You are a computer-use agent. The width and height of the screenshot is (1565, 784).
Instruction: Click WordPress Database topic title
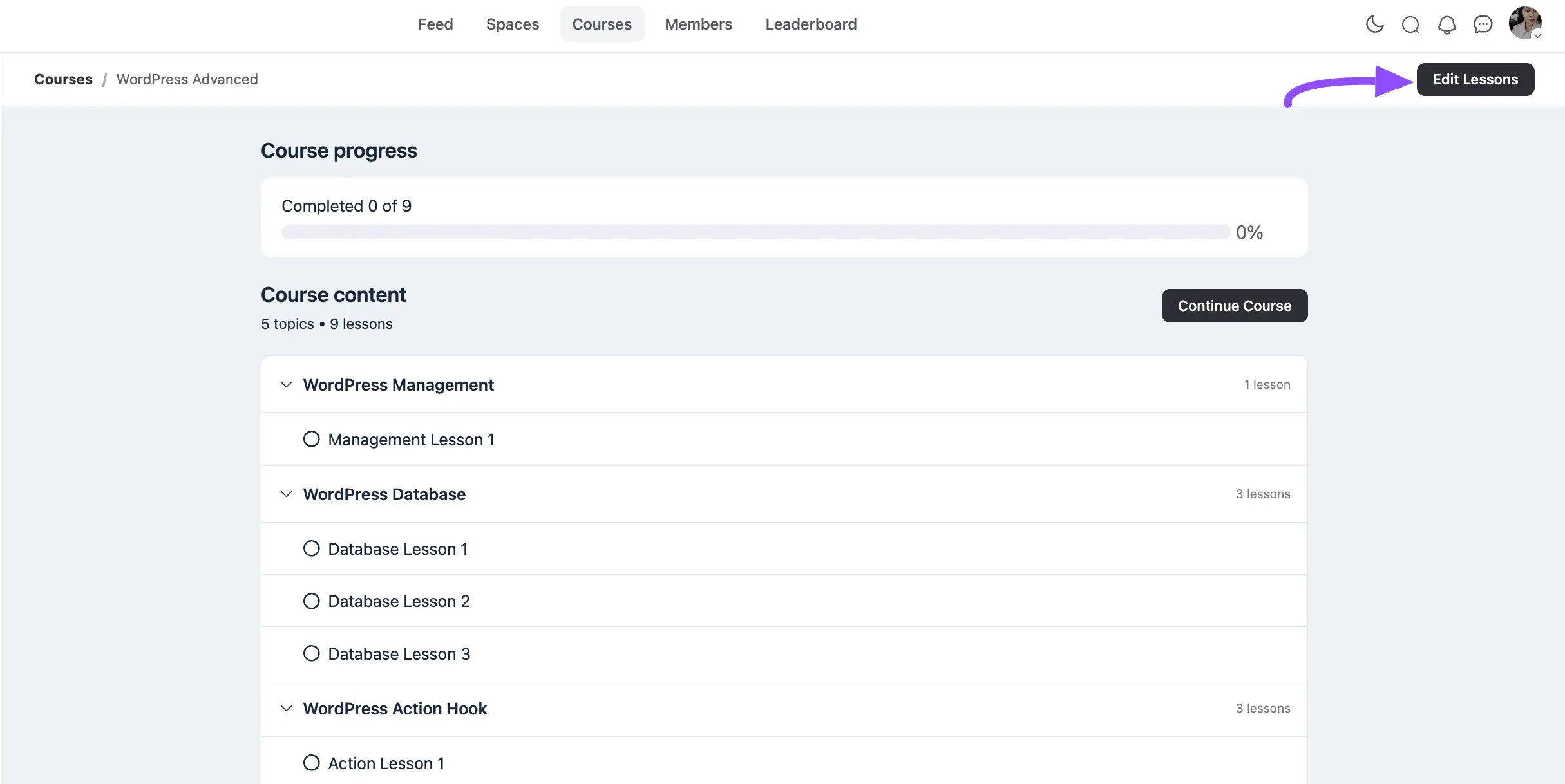tap(384, 494)
